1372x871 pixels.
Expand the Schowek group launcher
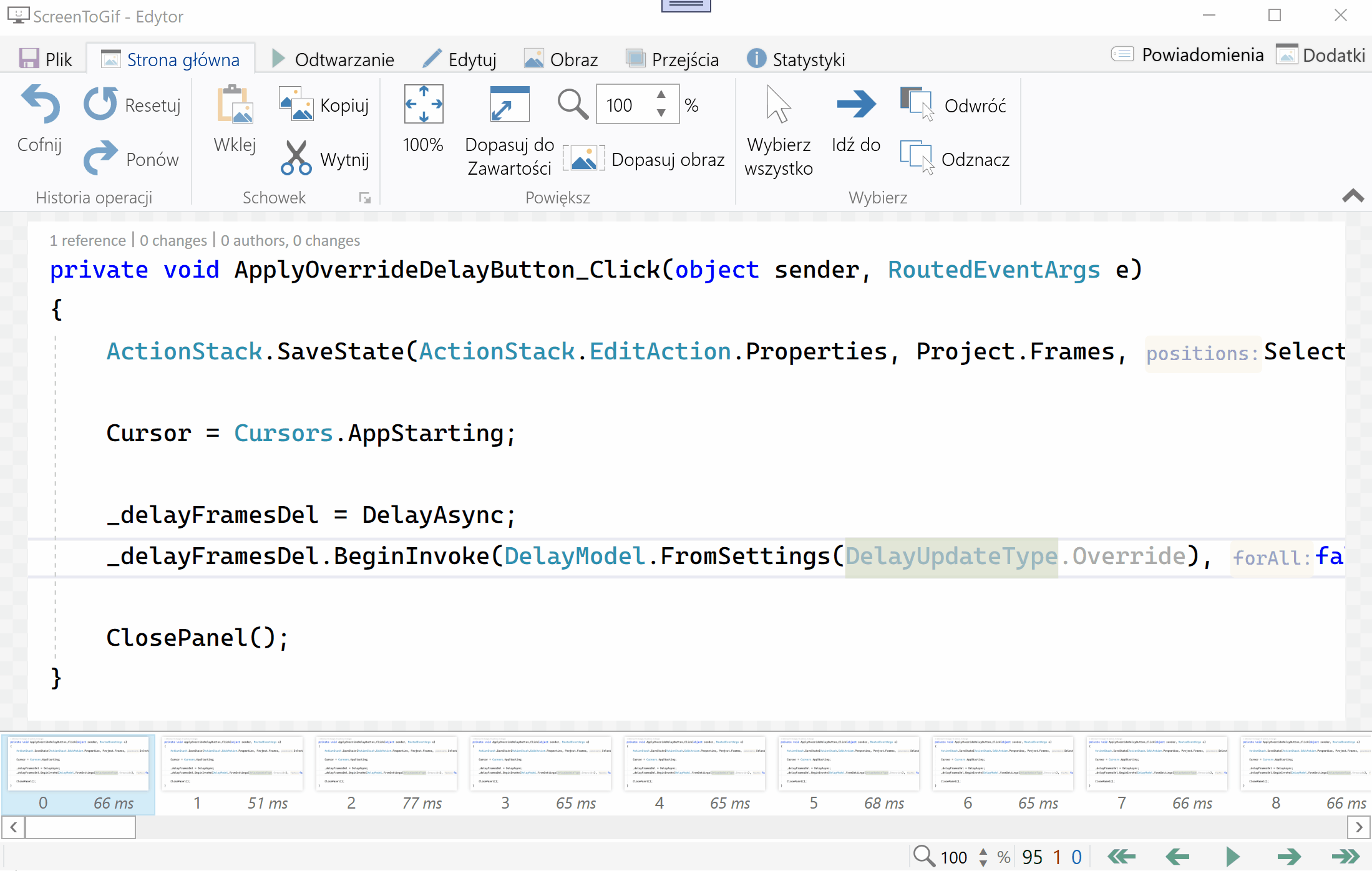[x=365, y=198]
